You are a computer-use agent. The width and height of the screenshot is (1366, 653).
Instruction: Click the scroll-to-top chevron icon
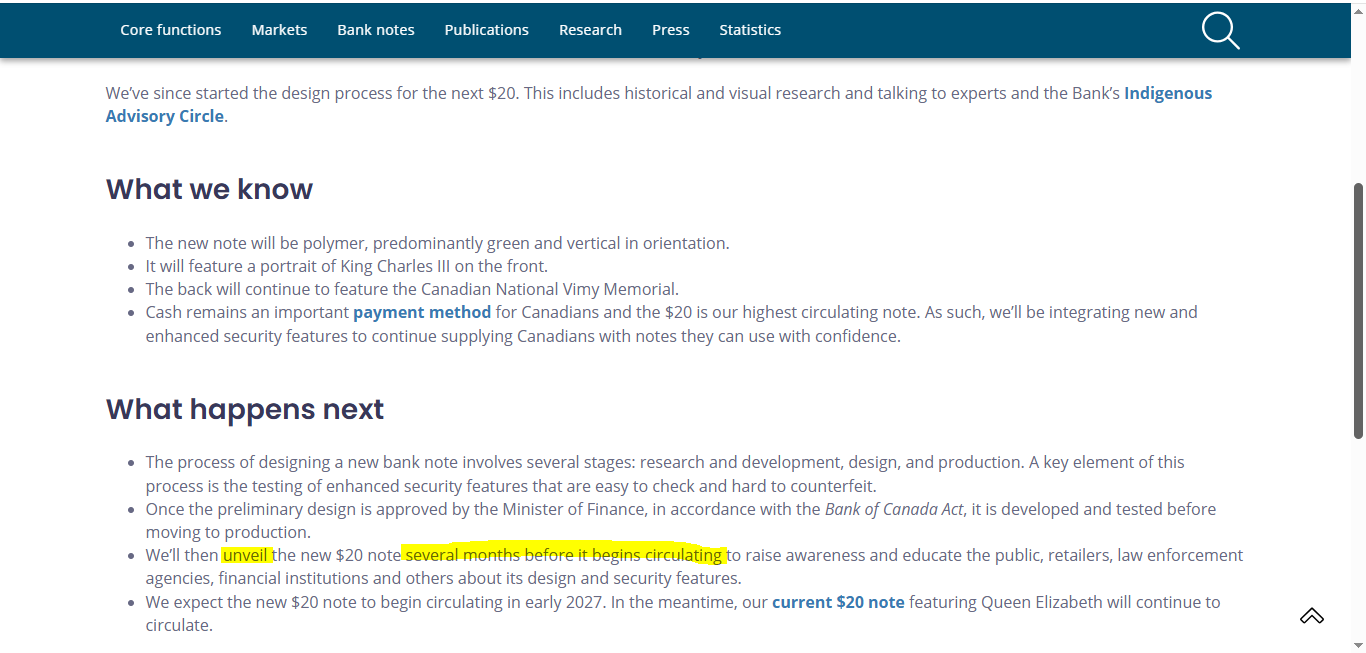coord(1311,616)
